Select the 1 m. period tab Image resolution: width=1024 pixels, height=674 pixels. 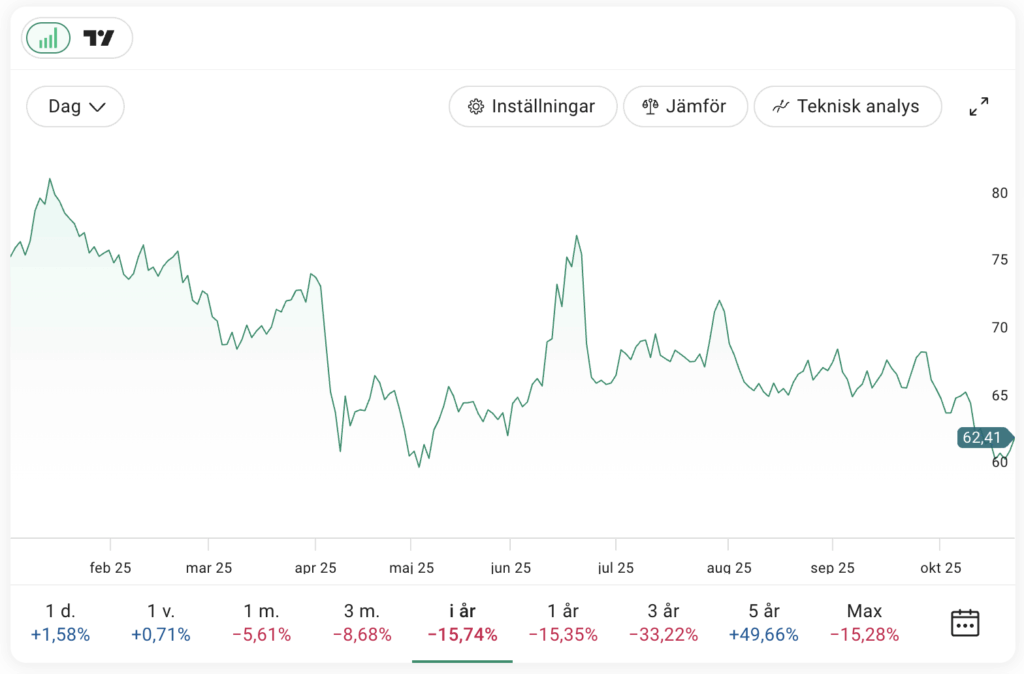click(x=261, y=622)
